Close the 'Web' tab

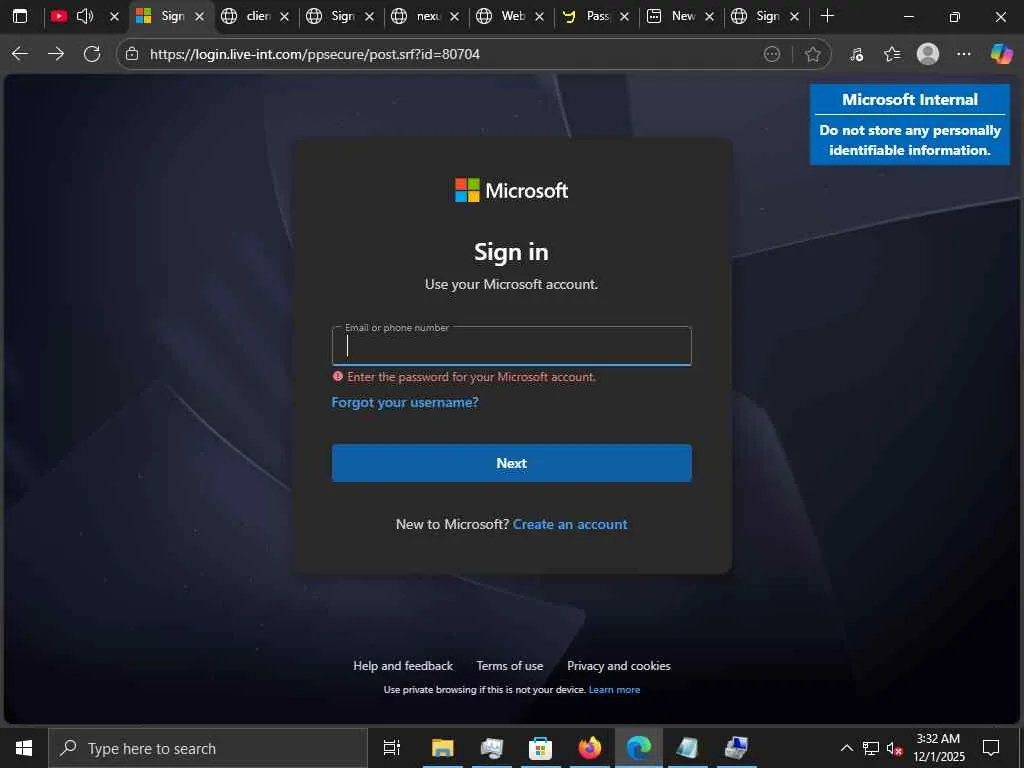539,16
